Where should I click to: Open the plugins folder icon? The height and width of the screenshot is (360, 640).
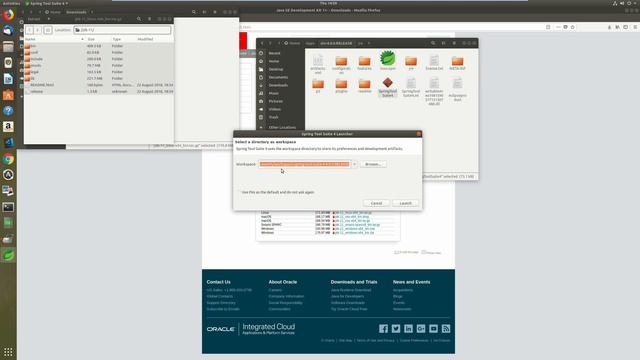tap(341, 86)
